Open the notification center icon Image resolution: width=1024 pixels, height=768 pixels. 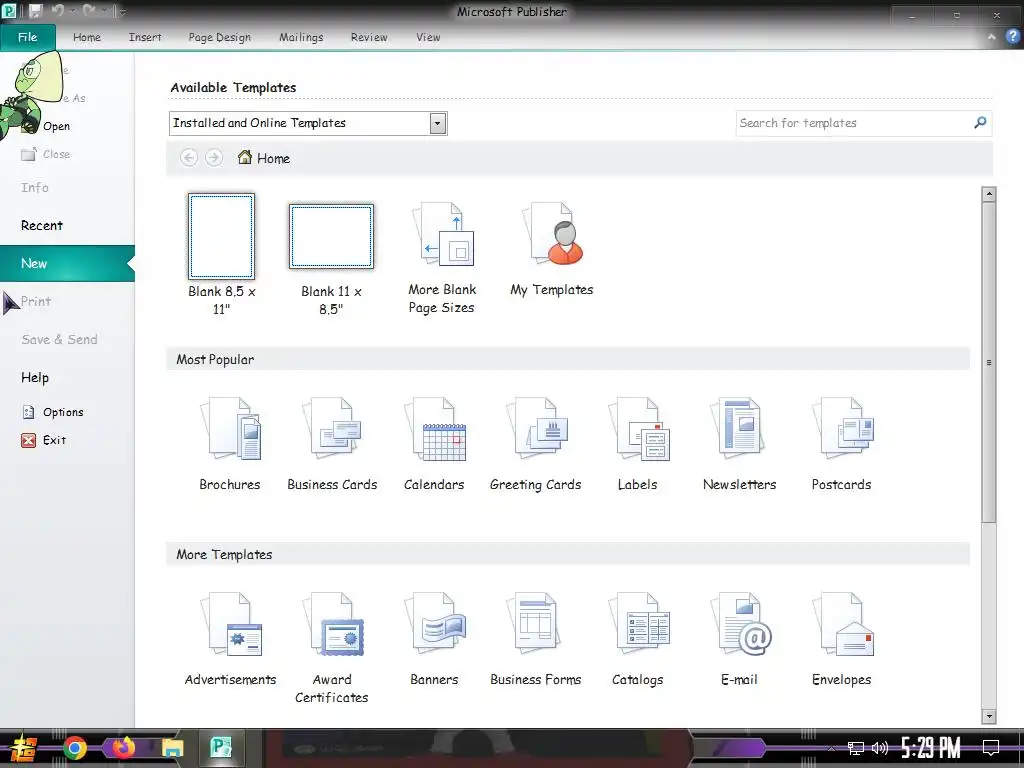[x=991, y=748]
